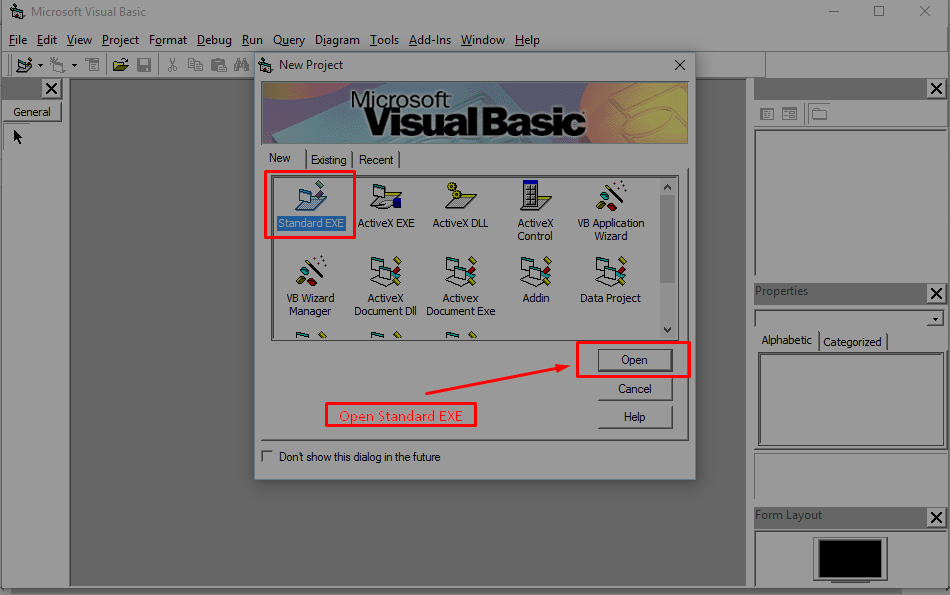Open the Help menu

click(527, 40)
